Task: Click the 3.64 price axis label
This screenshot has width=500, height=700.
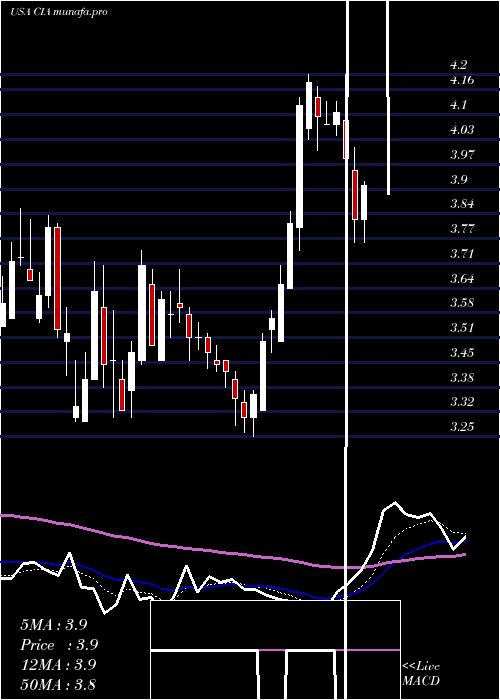Action: 462,279
